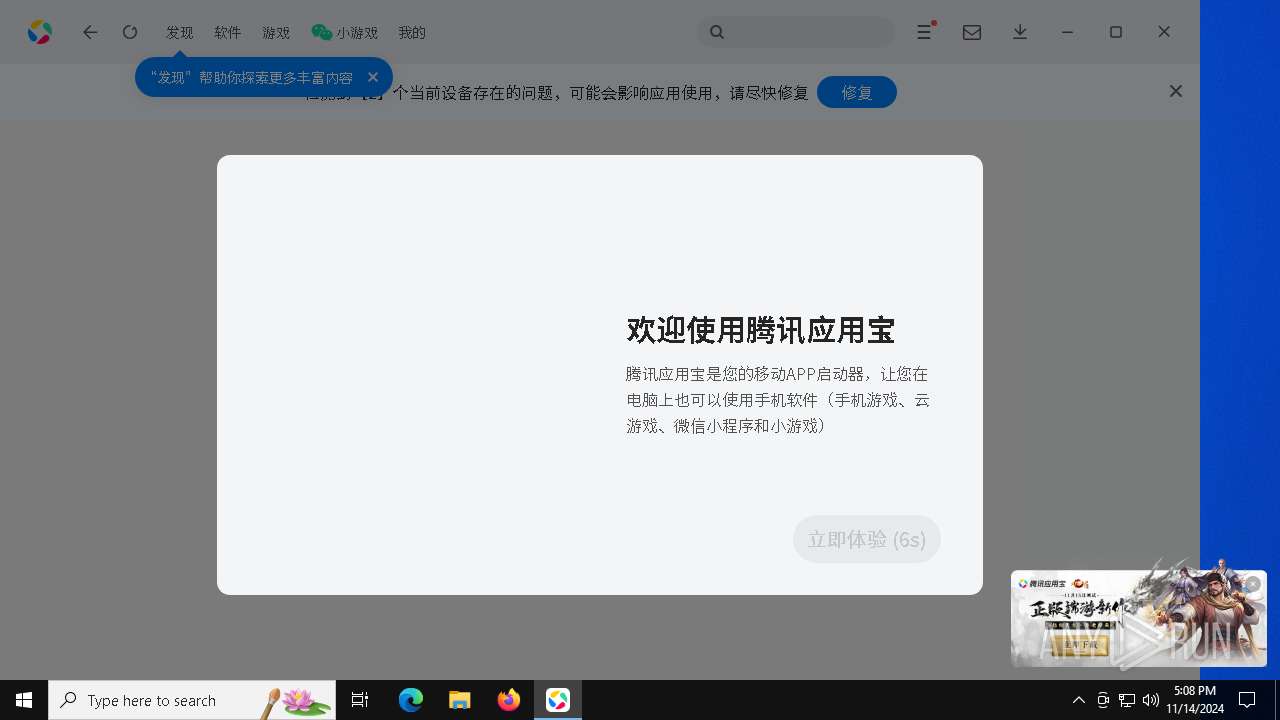1280x720 pixels.
Task: Switch to the 软件 tab
Action: [228, 33]
